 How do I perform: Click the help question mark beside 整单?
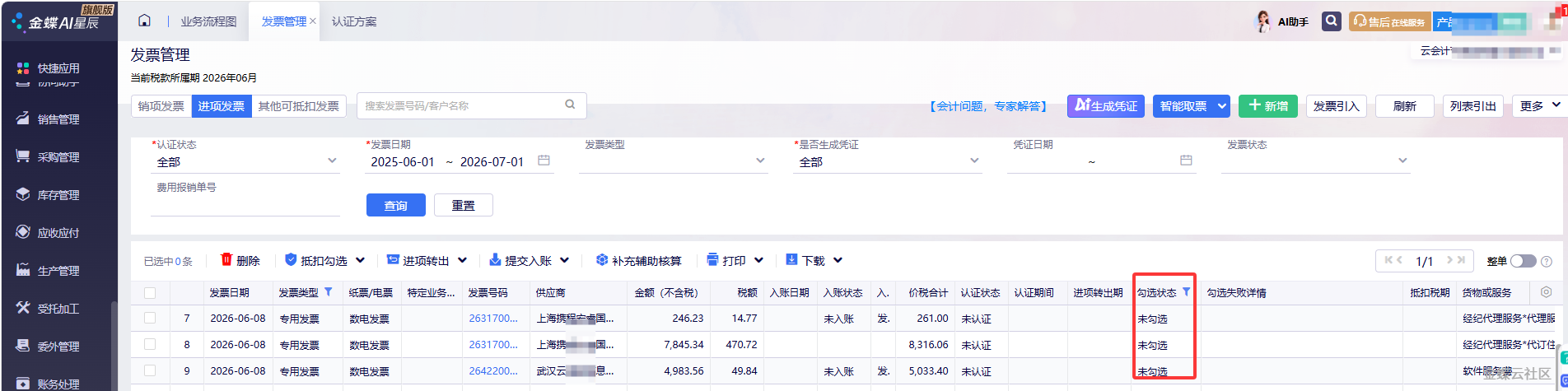pyautogui.click(x=1546, y=261)
